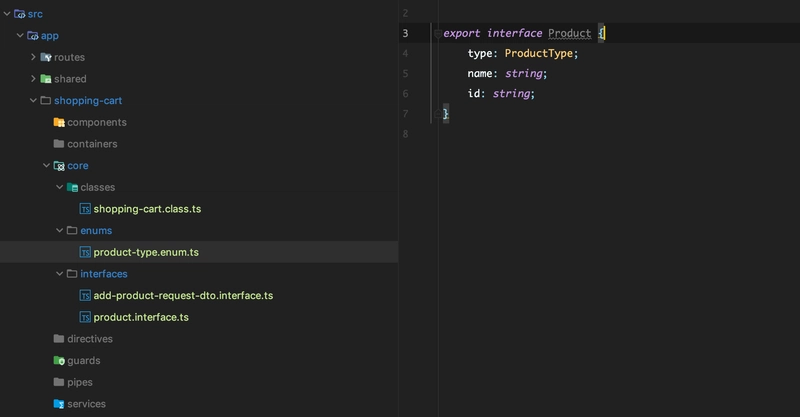This screenshot has height=417, width=800.
Task: Click the green guards folder icon
Action: 59,360
